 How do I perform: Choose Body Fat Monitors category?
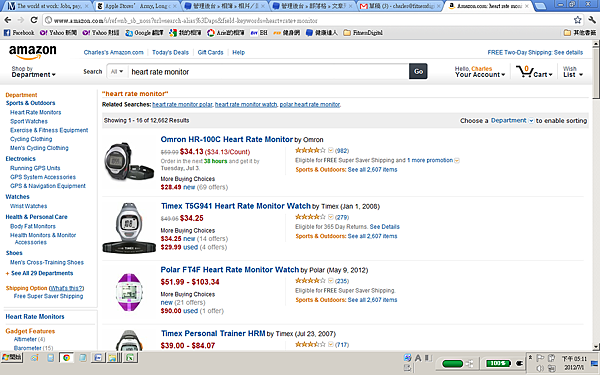coord(33,227)
